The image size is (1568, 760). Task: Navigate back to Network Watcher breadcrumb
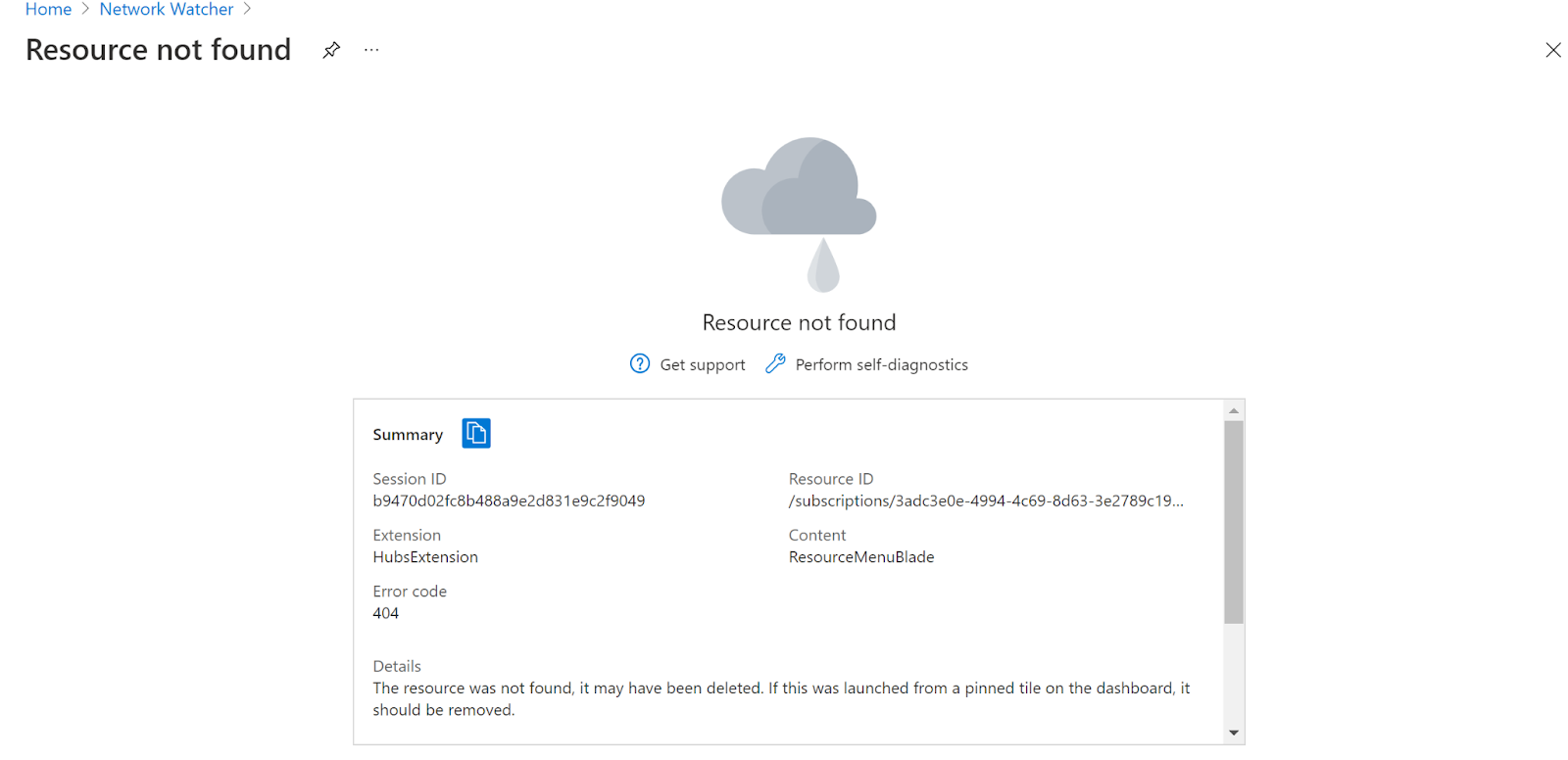click(167, 10)
